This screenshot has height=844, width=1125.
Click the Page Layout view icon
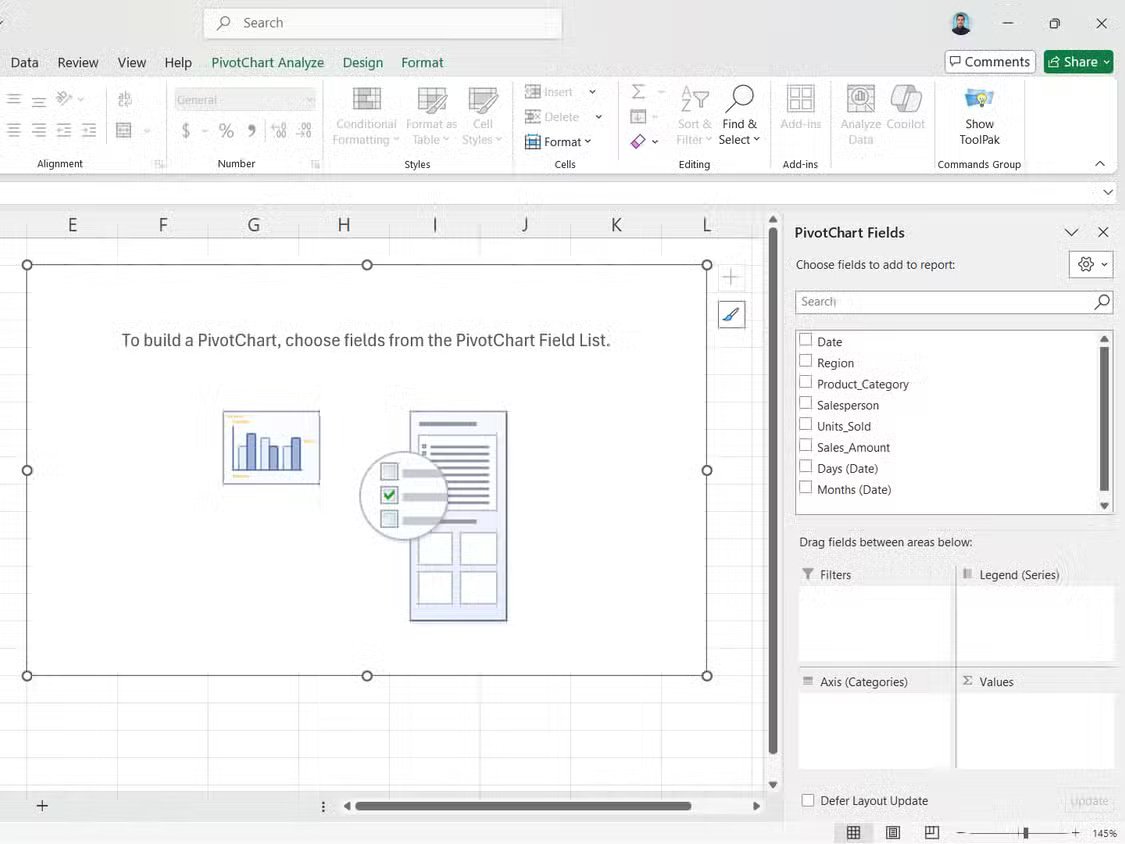(x=892, y=832)
